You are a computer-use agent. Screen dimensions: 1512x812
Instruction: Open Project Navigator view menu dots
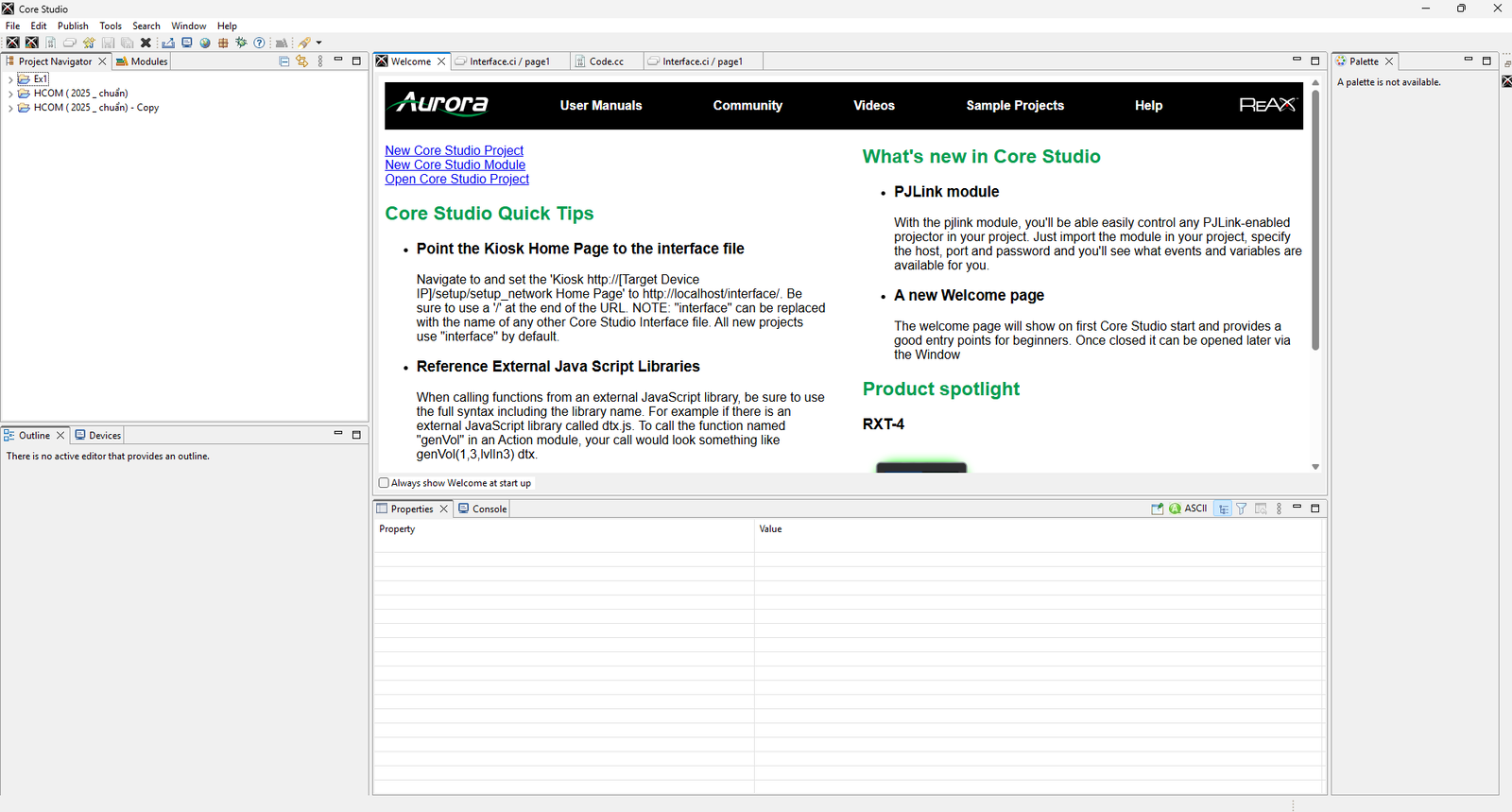click(x=320, y=61)
